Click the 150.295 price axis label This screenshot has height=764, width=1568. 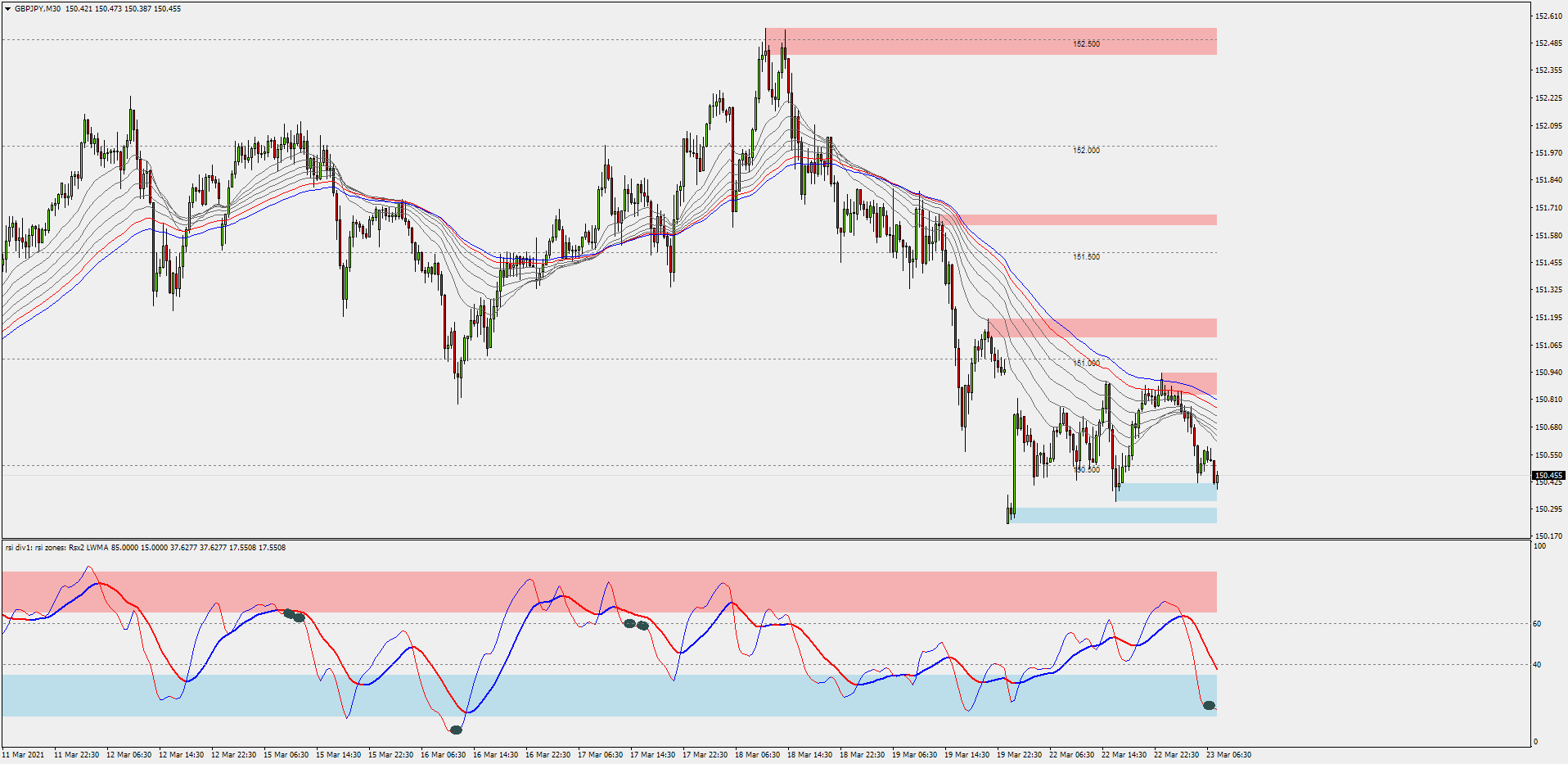pyautogui.click(x=1548, y=509)
